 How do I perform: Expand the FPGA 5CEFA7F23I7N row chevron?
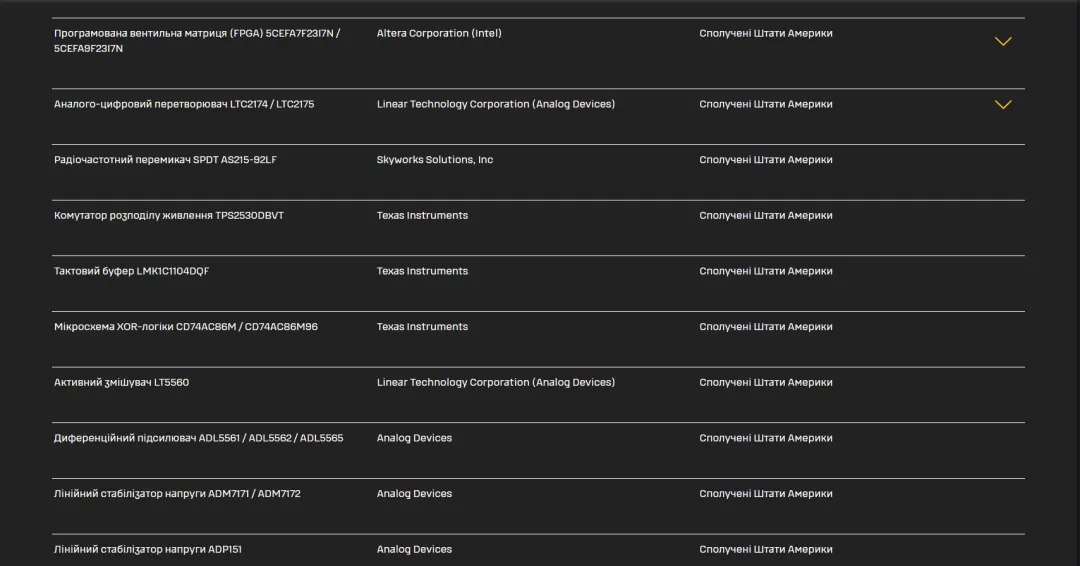click(1003, 41)
